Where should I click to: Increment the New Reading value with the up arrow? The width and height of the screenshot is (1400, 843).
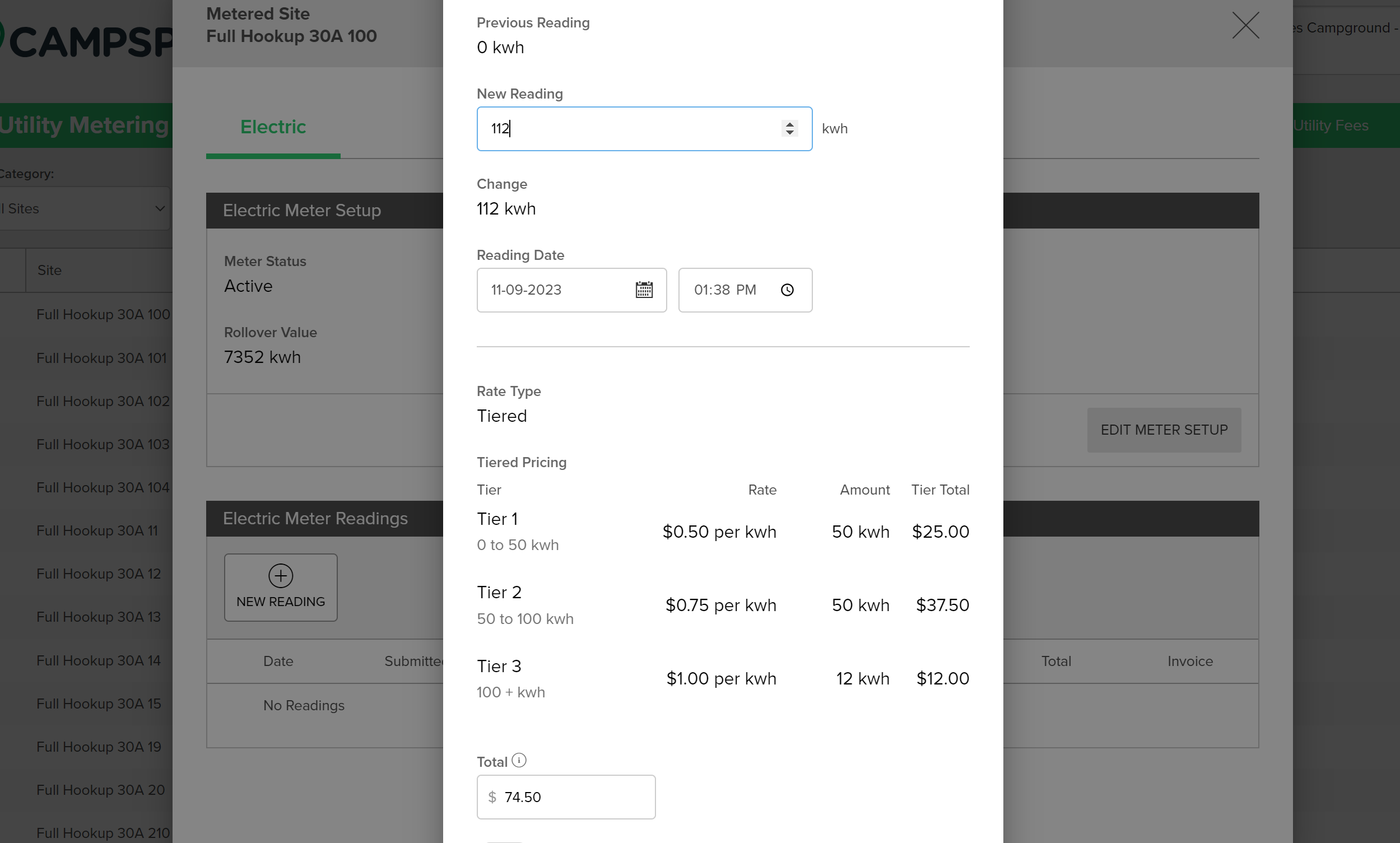point(789,124)
